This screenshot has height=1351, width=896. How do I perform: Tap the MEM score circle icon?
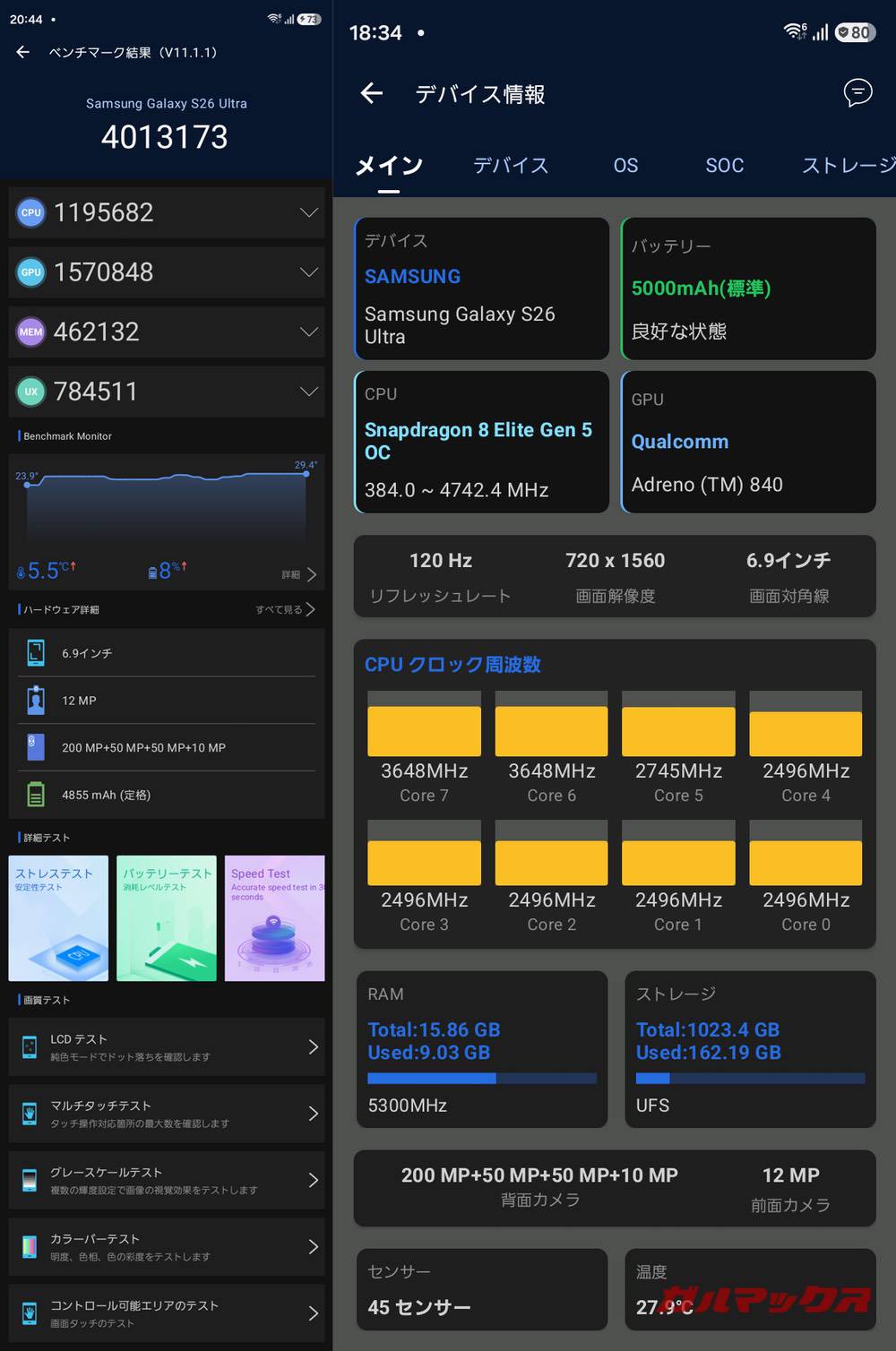[30, 331]
